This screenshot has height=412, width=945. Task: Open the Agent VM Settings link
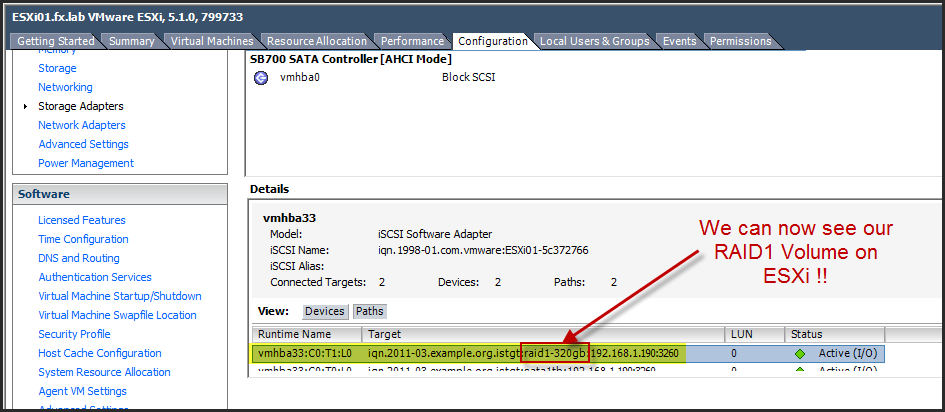(83, 392)
